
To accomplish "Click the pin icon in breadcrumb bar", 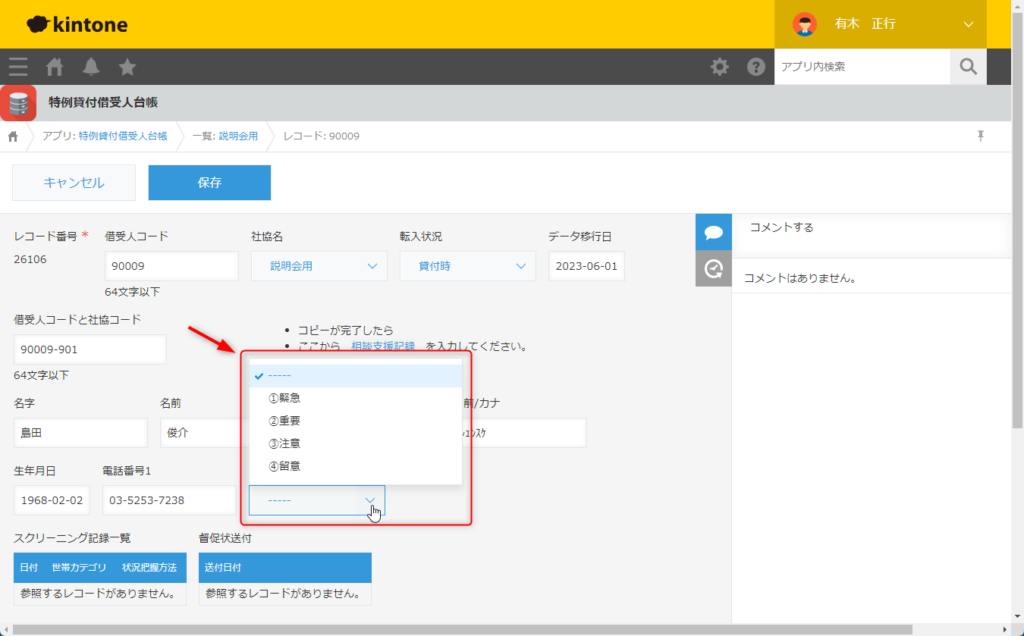I will (981, 136).
